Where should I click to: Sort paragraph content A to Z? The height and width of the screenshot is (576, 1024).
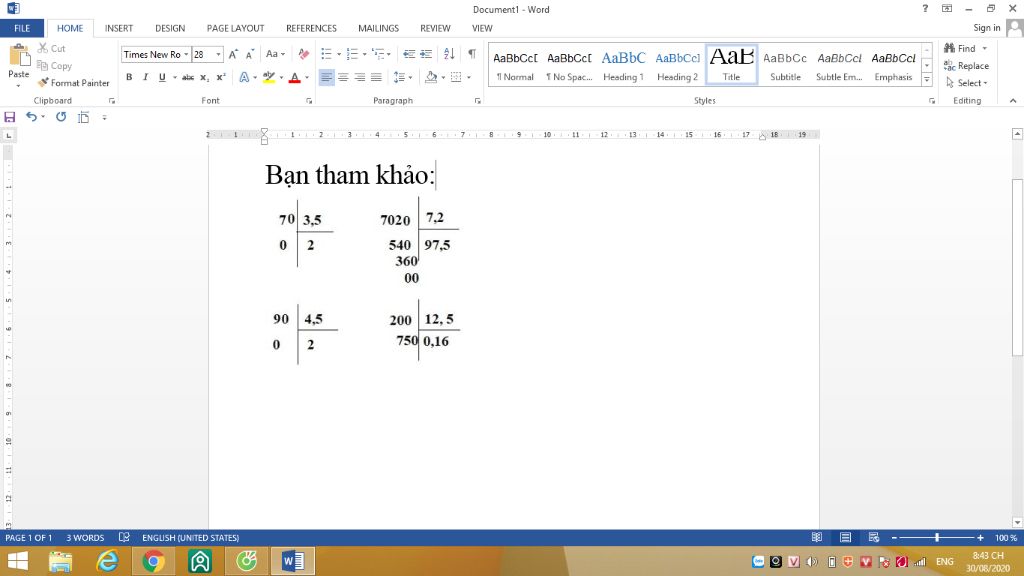[449, 54]
